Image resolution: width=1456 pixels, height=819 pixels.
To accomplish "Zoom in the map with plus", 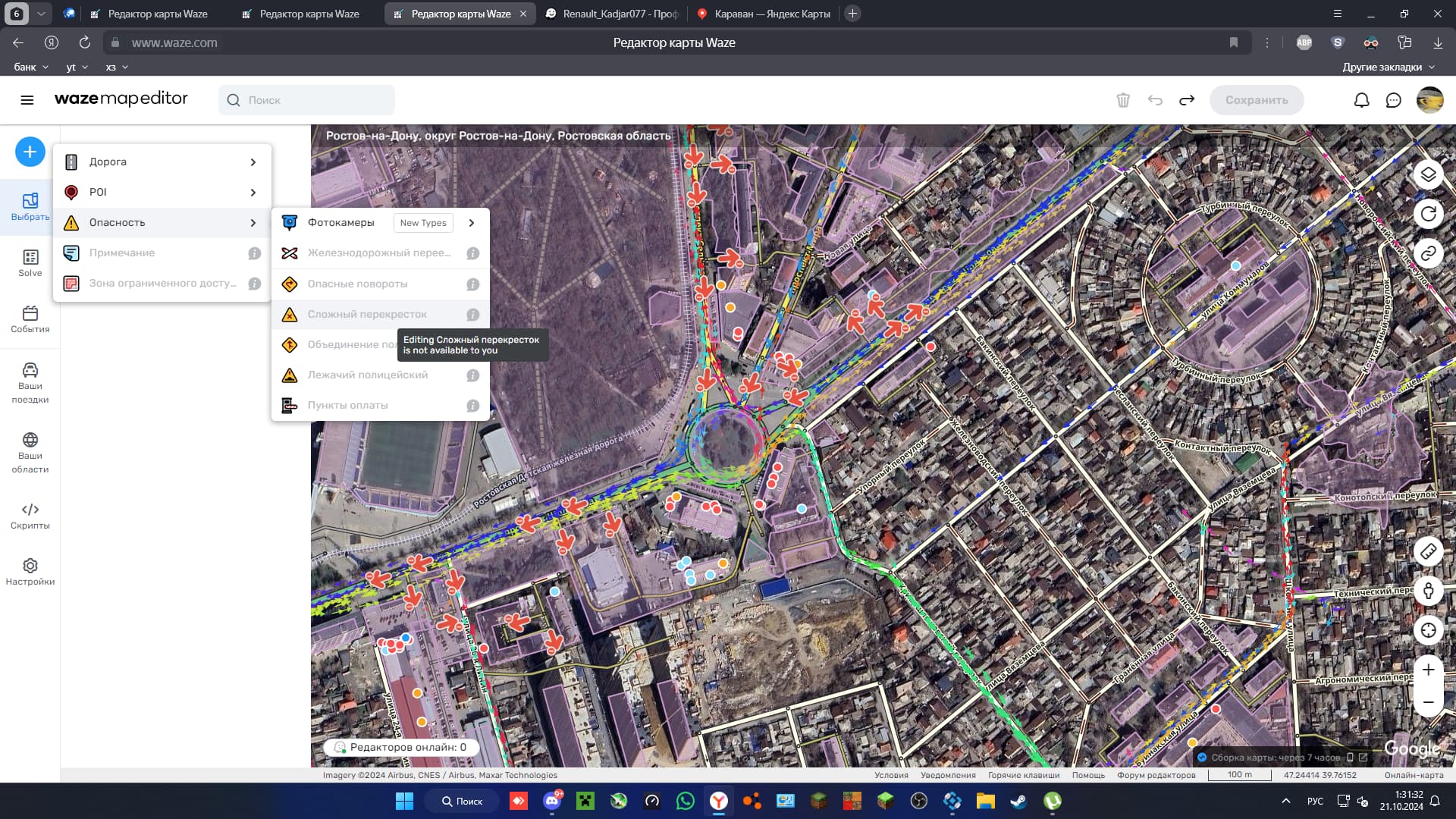I will [x=1428, y=670].
